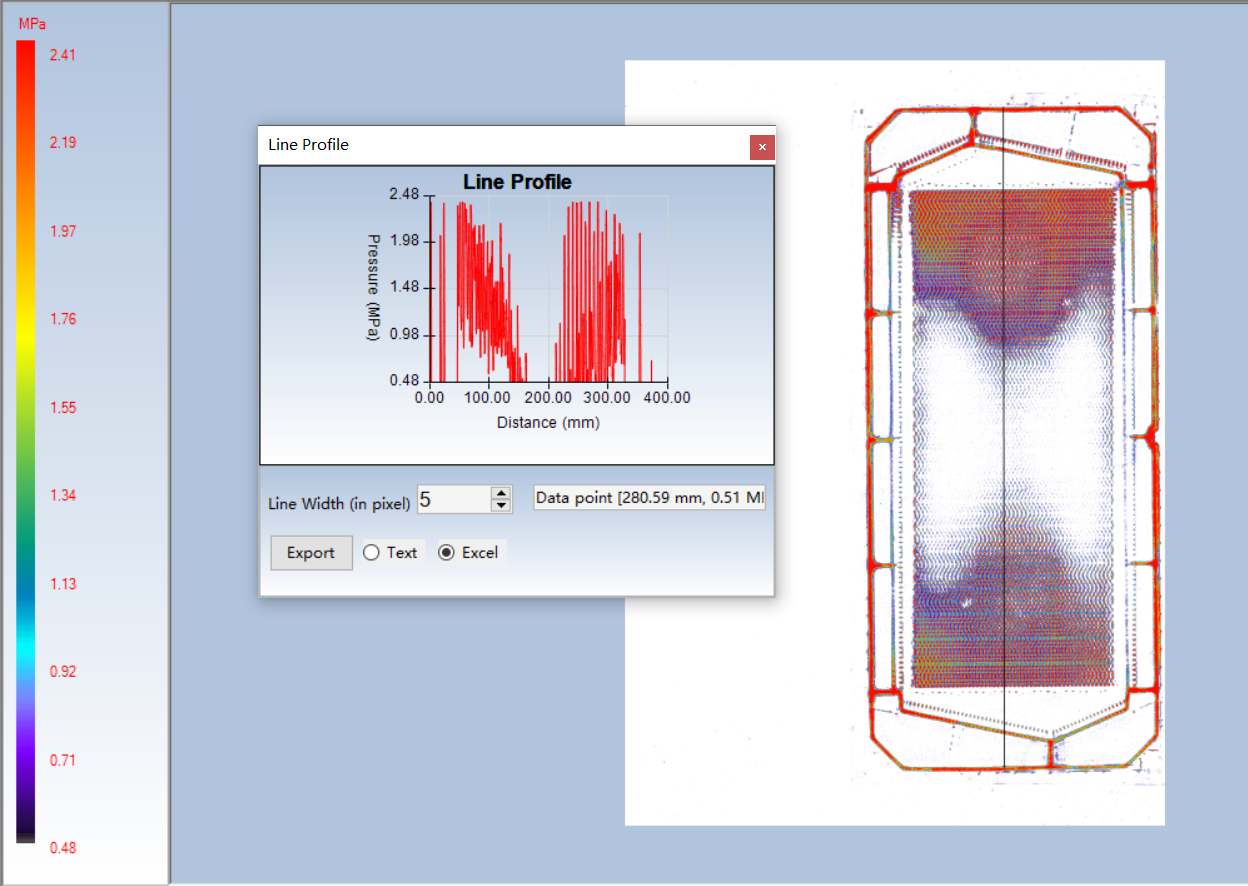Click the Line Width input field
The image size is (1248, 886).
coord(453,499)
